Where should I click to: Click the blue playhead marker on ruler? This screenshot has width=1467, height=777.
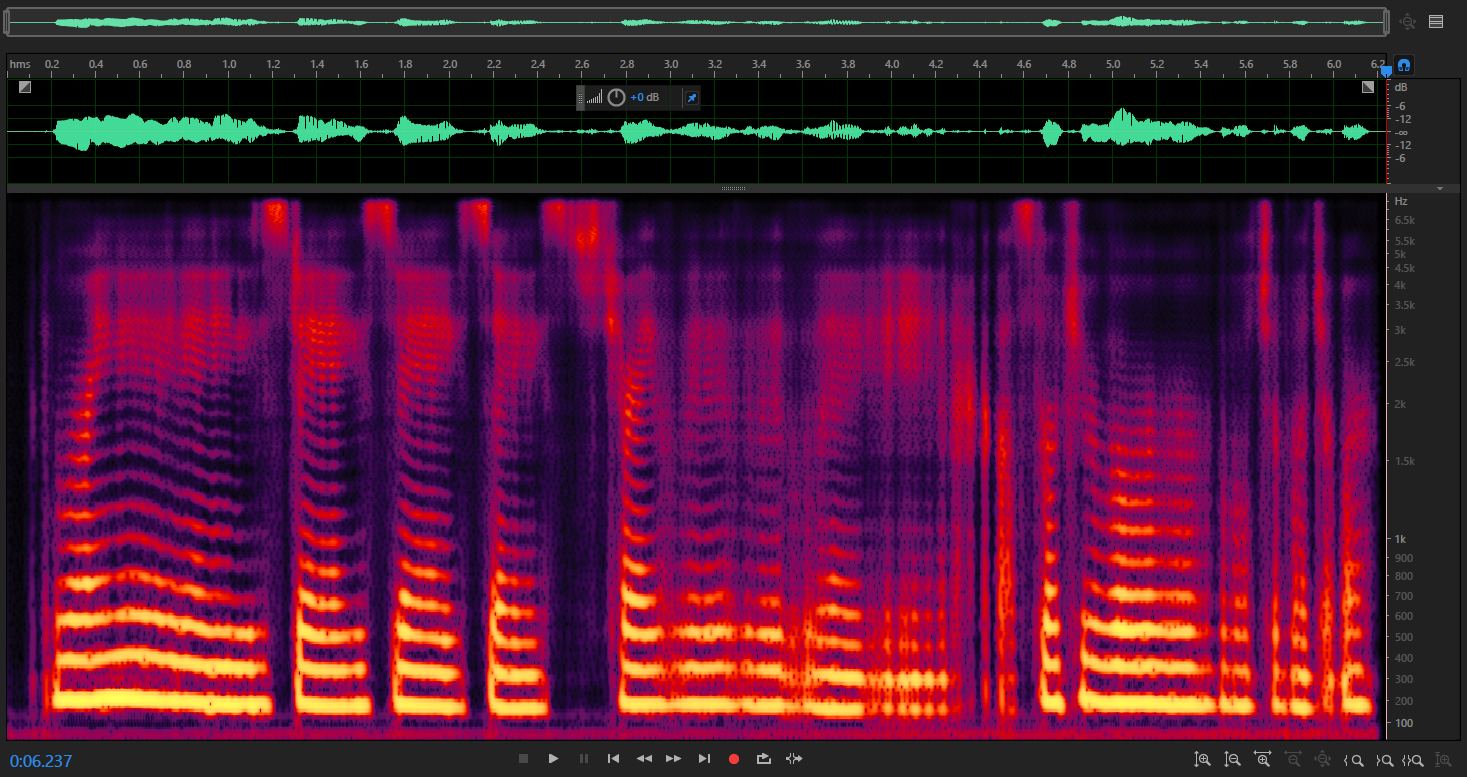tap(1386, 70)
